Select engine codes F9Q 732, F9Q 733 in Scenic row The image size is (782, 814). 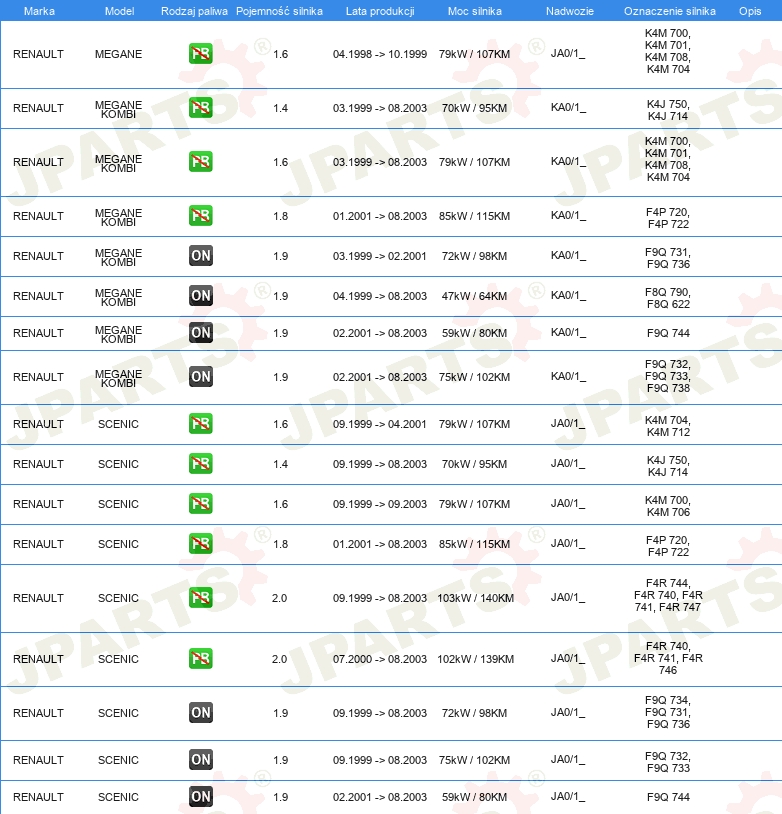pos(668,762)
